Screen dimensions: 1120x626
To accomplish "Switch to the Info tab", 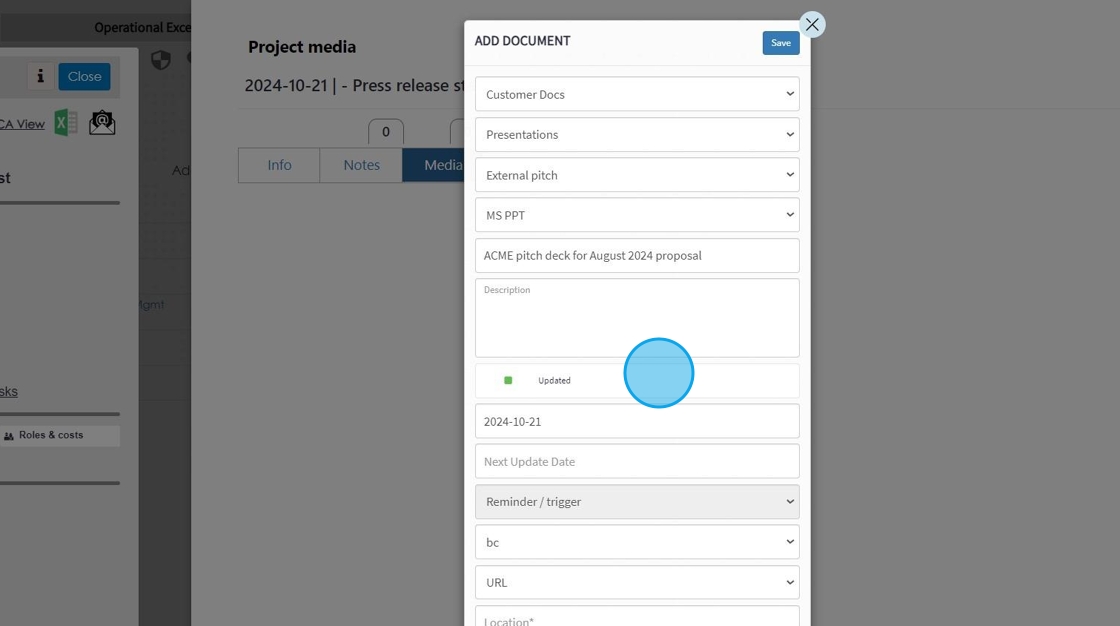I will (279, 165).
